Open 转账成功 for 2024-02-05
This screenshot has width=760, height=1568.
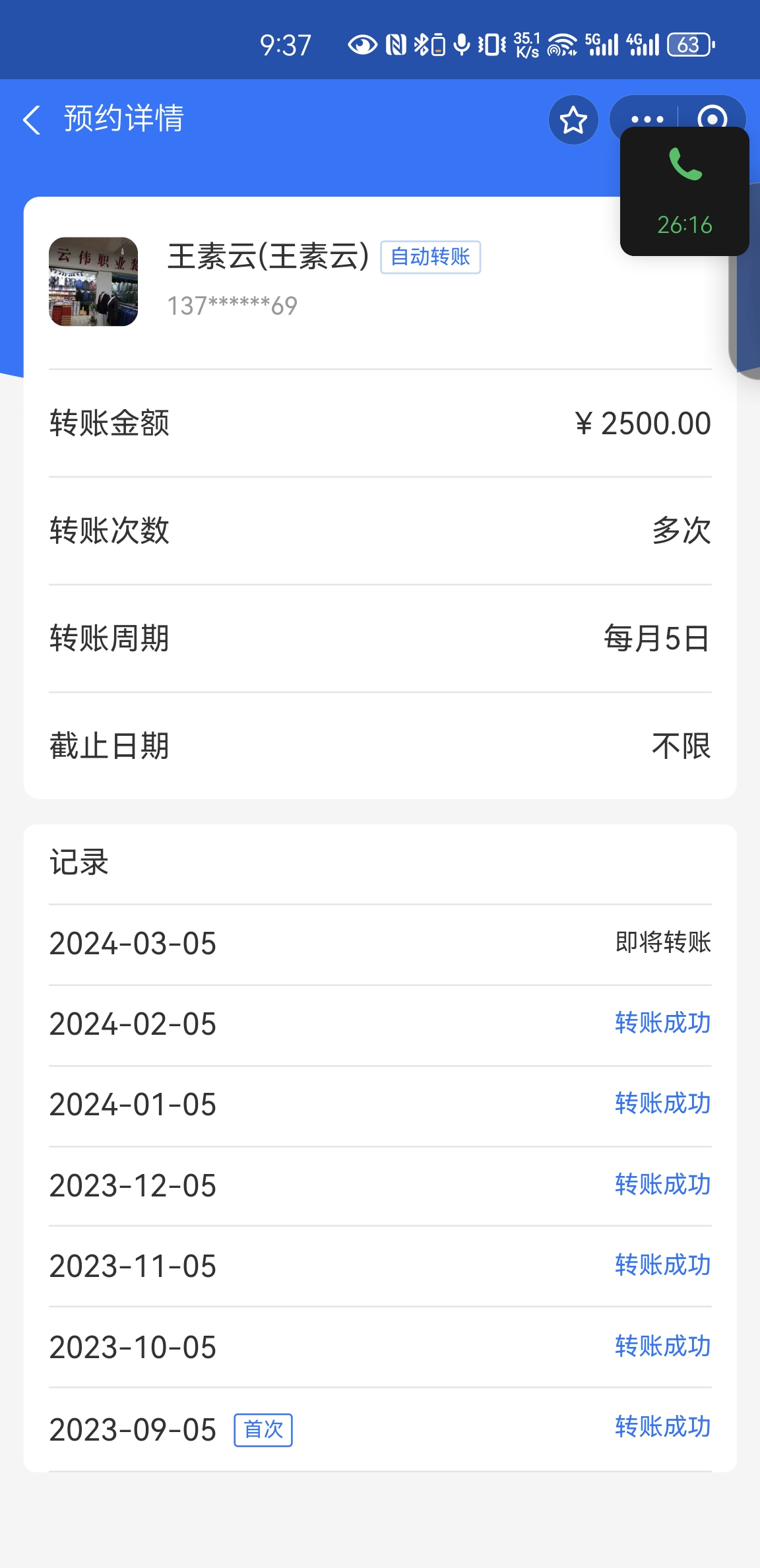click(662, 1023)
